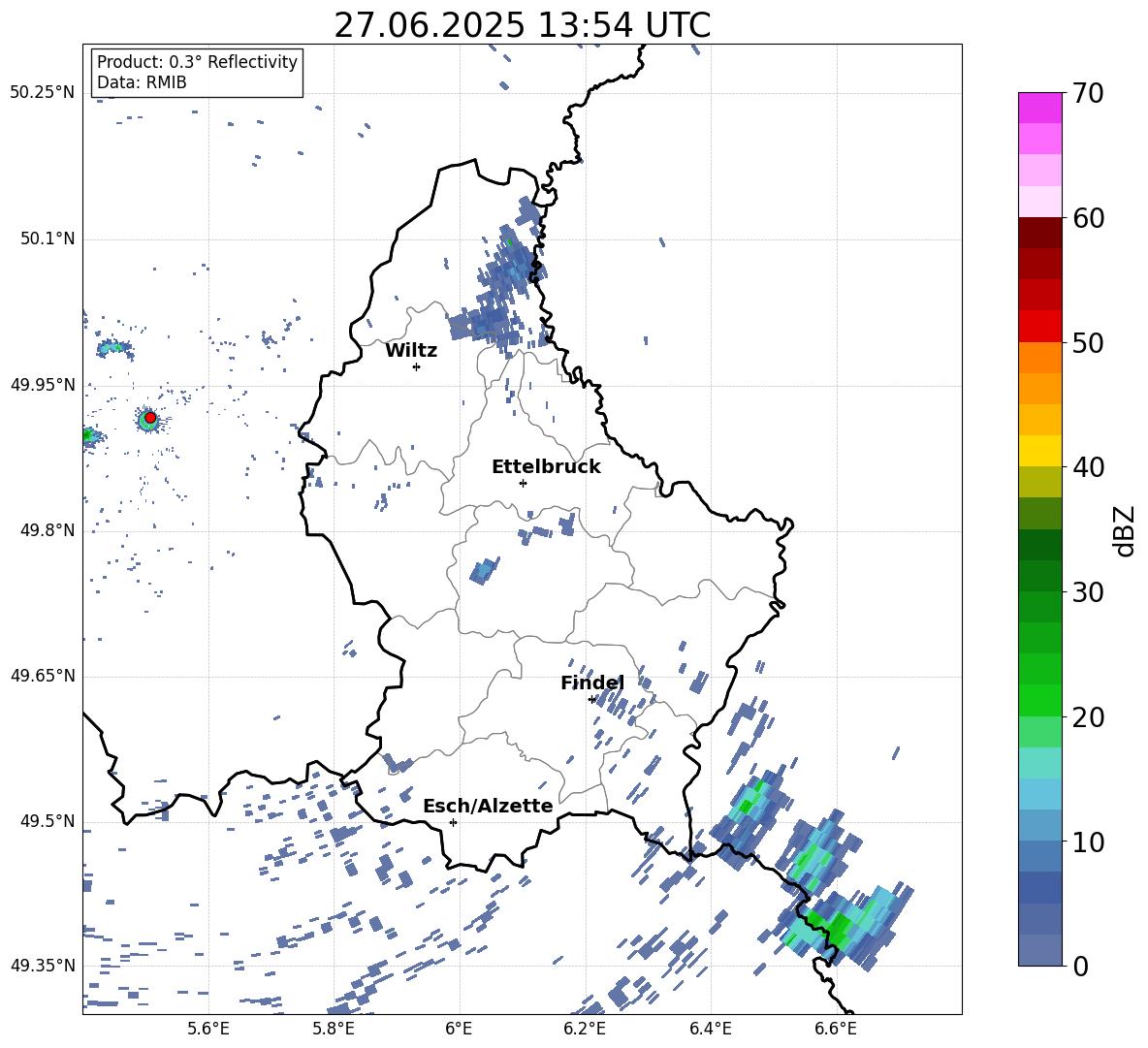Click the turquoise colorbar swatch below 20

click(x=1039, y=763)
